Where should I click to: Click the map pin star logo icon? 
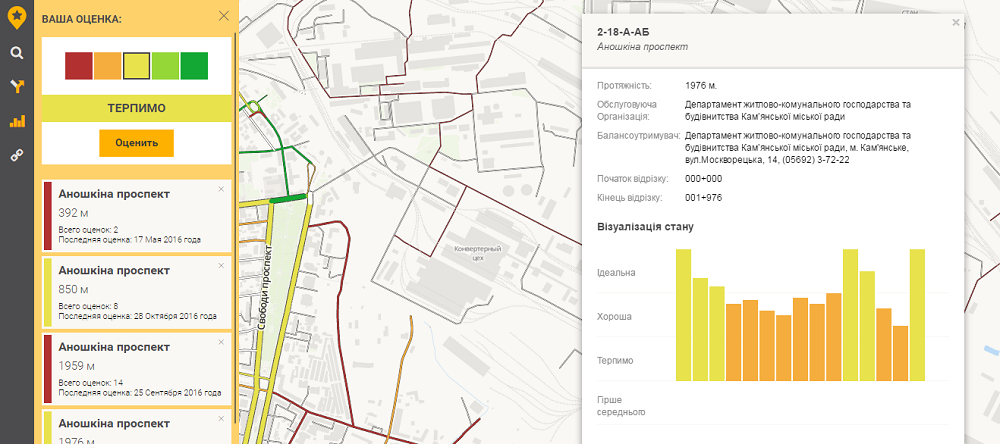[16, 16]
